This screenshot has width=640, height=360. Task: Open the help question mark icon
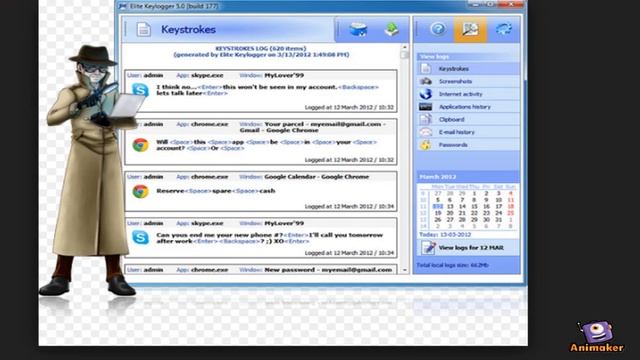pos(438,29)
